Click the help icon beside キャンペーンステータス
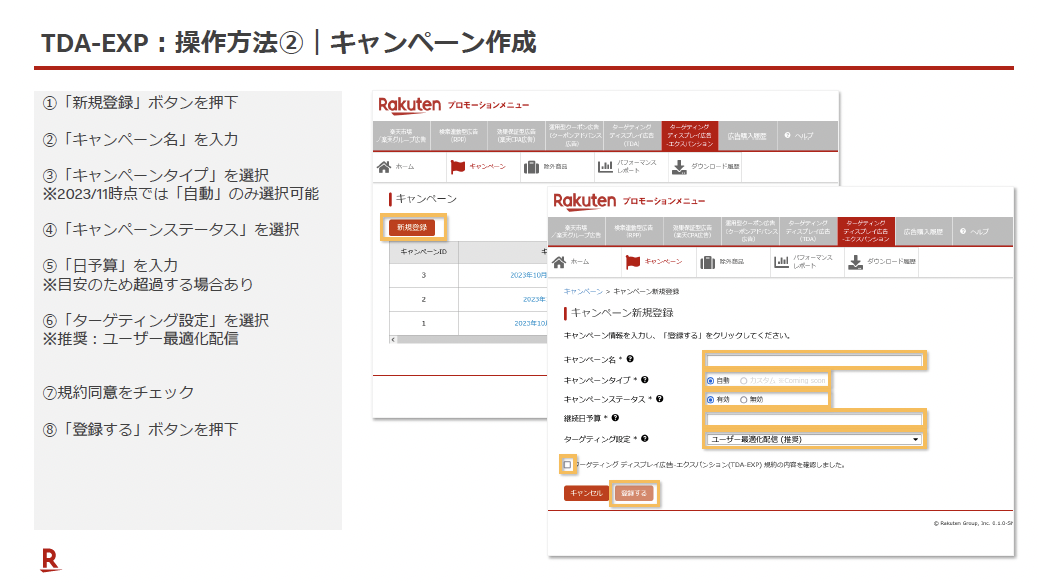The height and width of the screenshot is (588, 1044). pyautogui.click(x=659, y=399)
